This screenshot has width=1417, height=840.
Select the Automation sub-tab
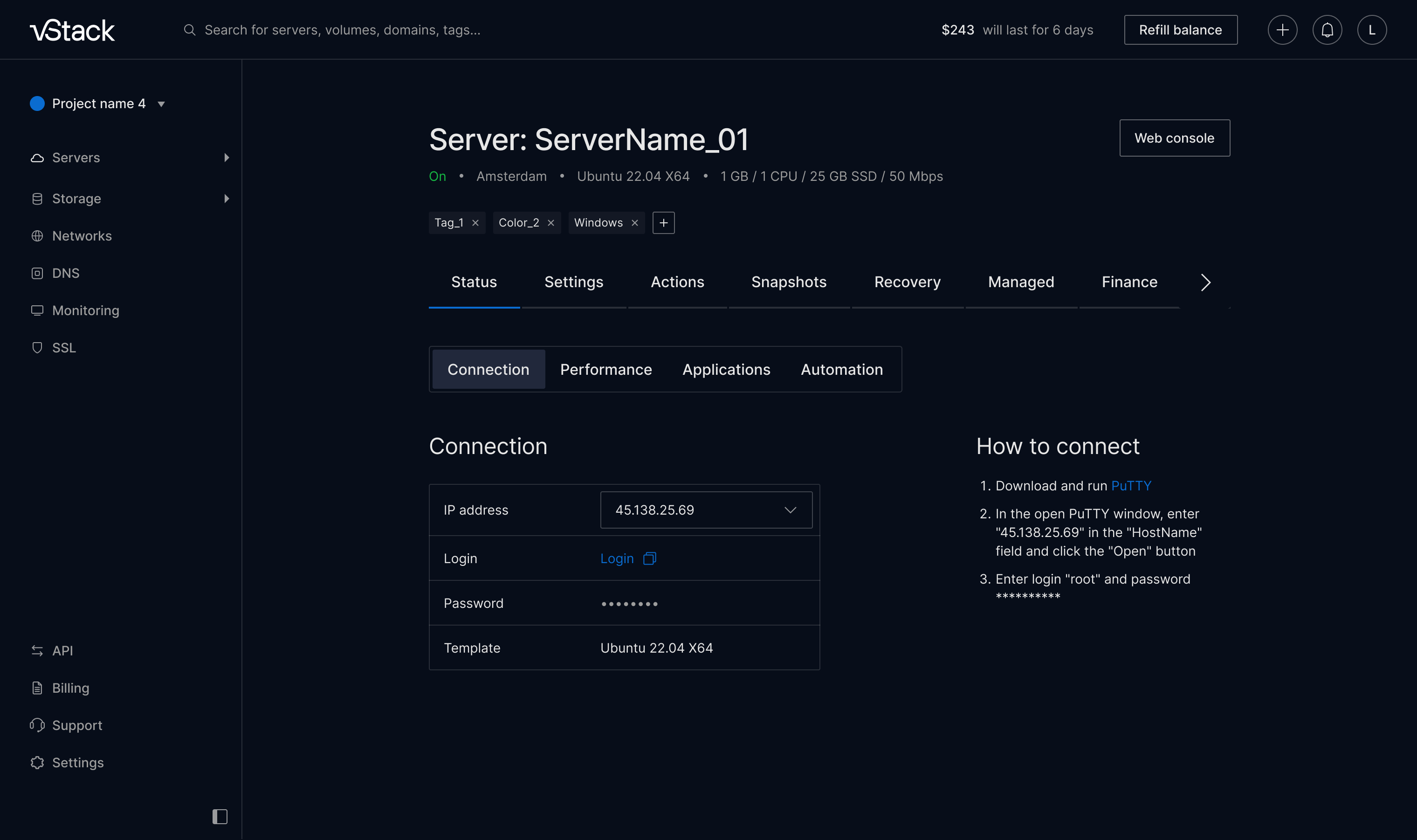point(841,370)
